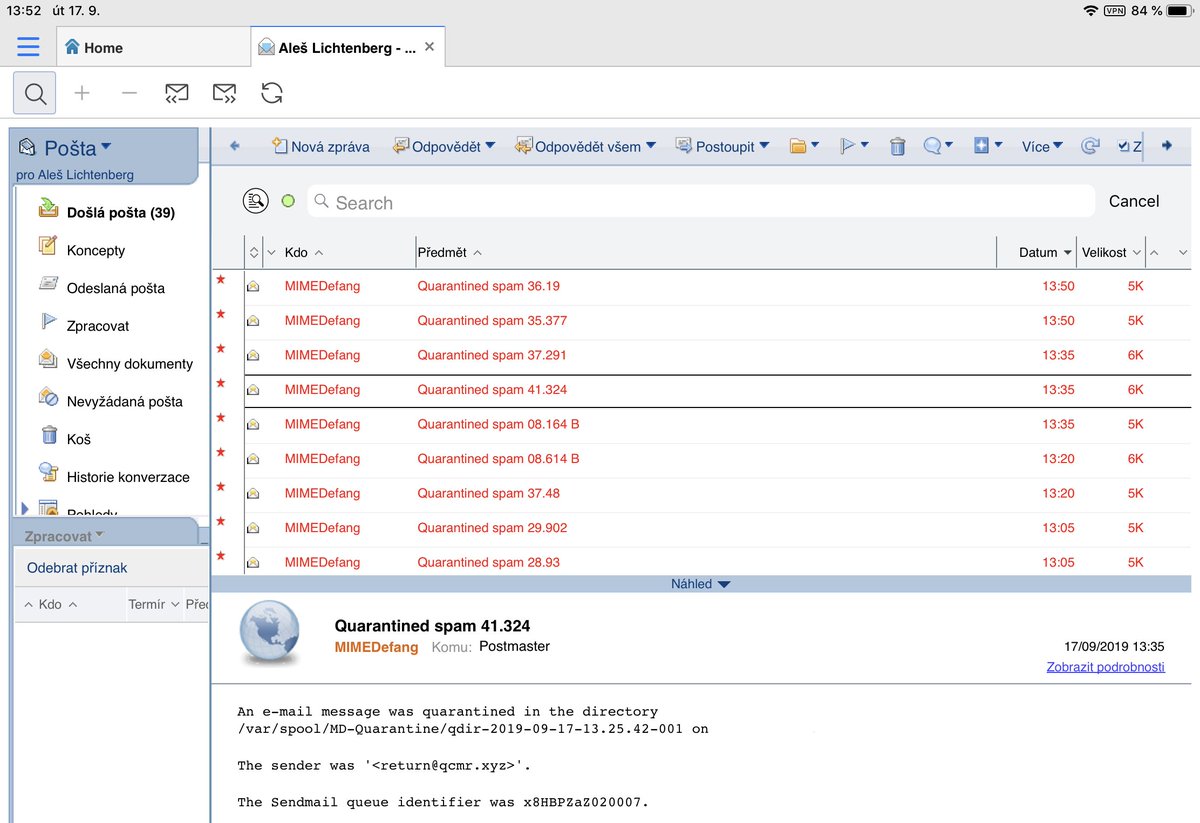Expand the Pohledy tree node
Screen dimensions: 1200x823
25,509
